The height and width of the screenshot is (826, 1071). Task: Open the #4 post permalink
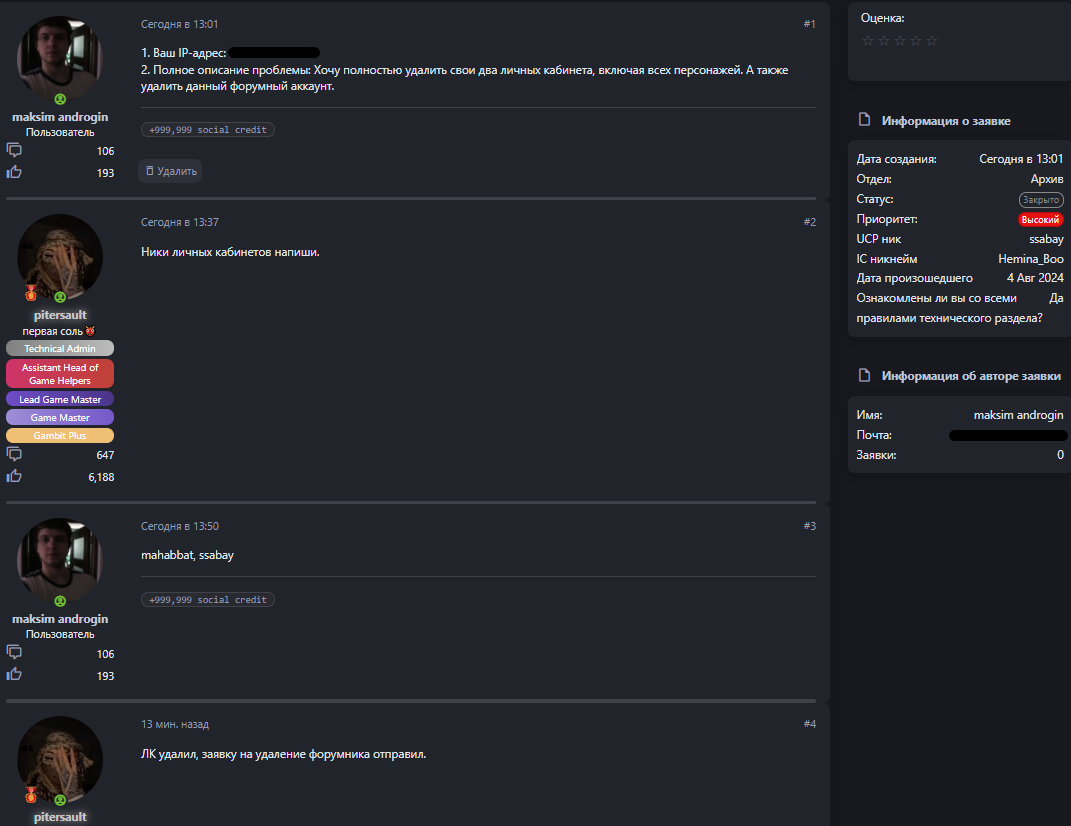pos(809,724)
